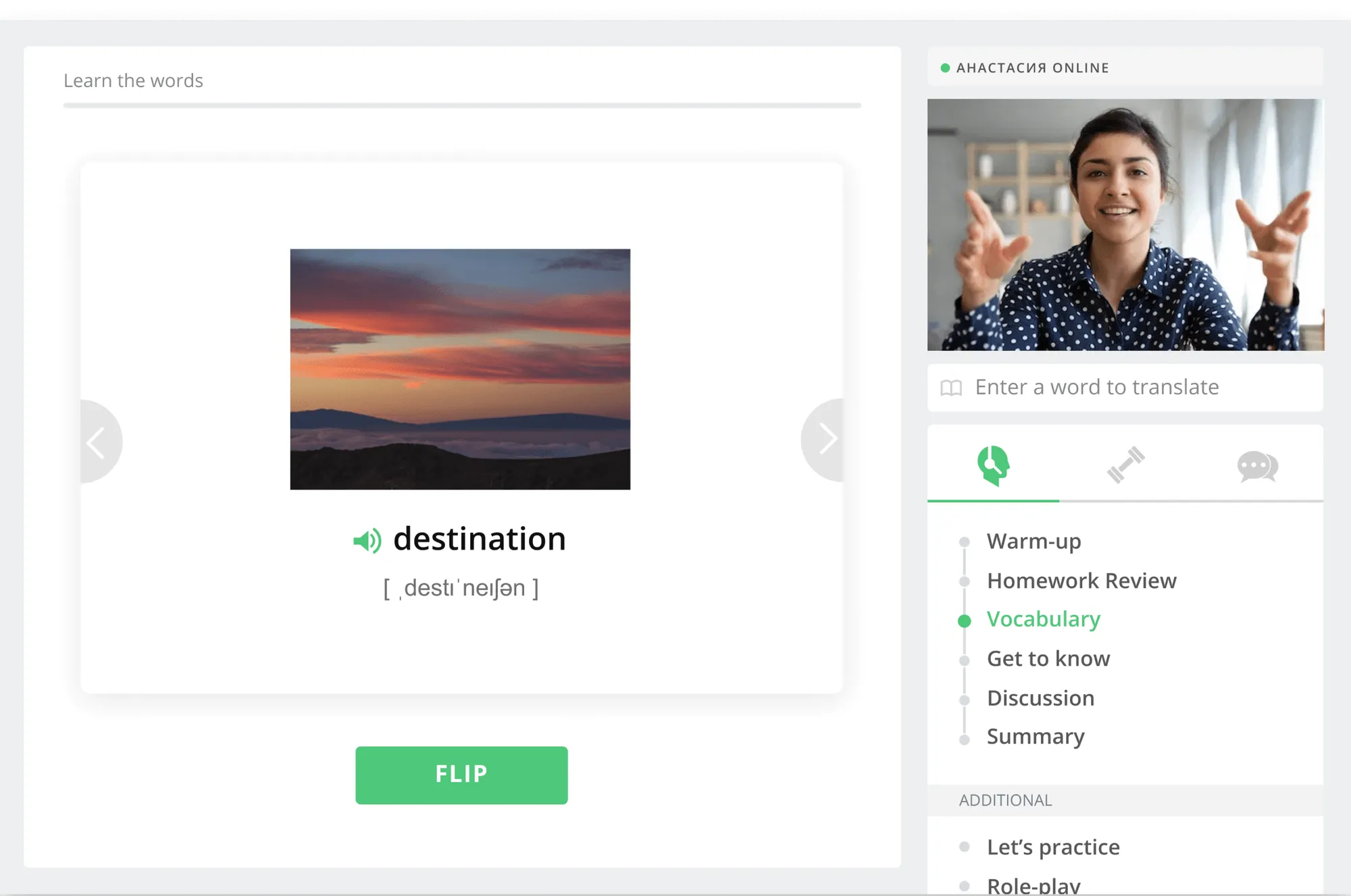Screen dimensions: 1351x896
Task: Go to Homework Review step
Action: (x=1081, y=581)
